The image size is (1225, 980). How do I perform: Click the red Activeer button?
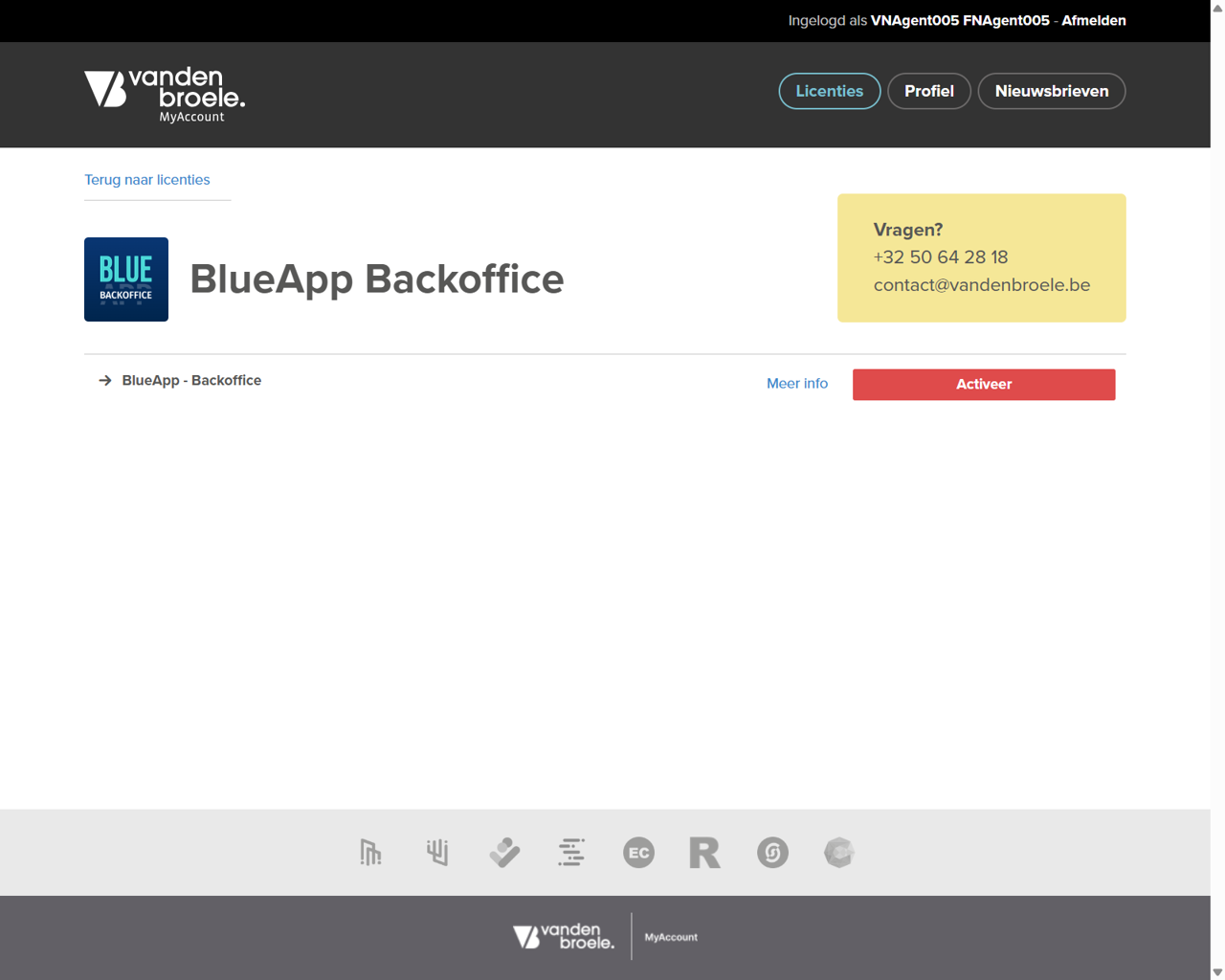coord(984,384)
